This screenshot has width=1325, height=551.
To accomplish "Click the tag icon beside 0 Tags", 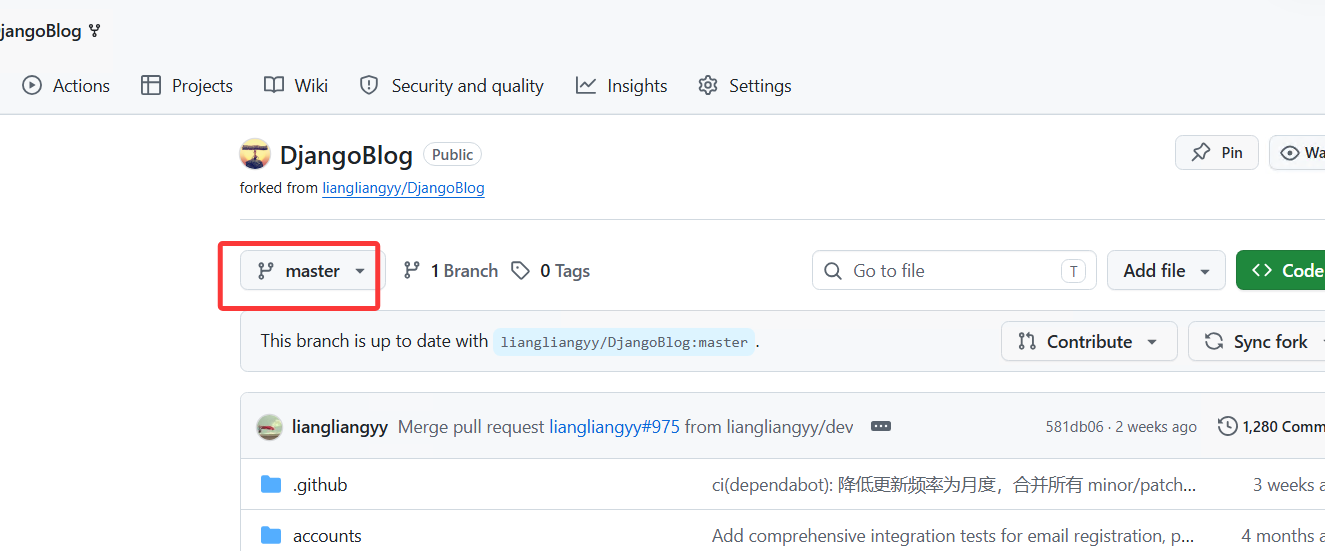I will (520, 271).
